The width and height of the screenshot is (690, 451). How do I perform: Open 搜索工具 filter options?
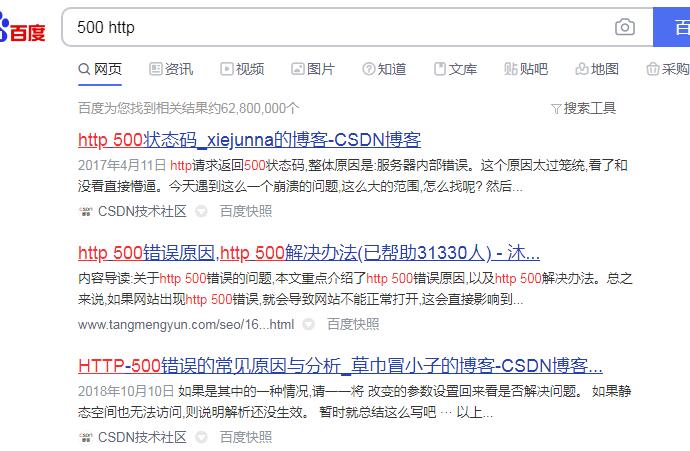click(584, 108)
